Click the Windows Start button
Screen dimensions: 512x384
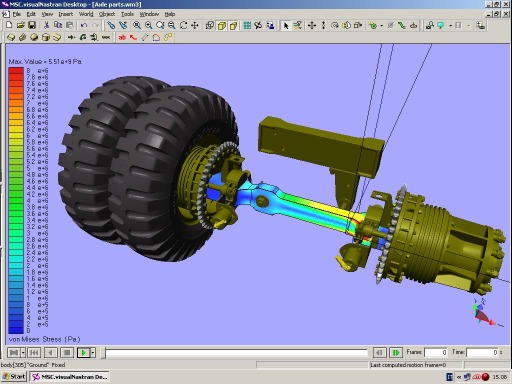[14, 377]
